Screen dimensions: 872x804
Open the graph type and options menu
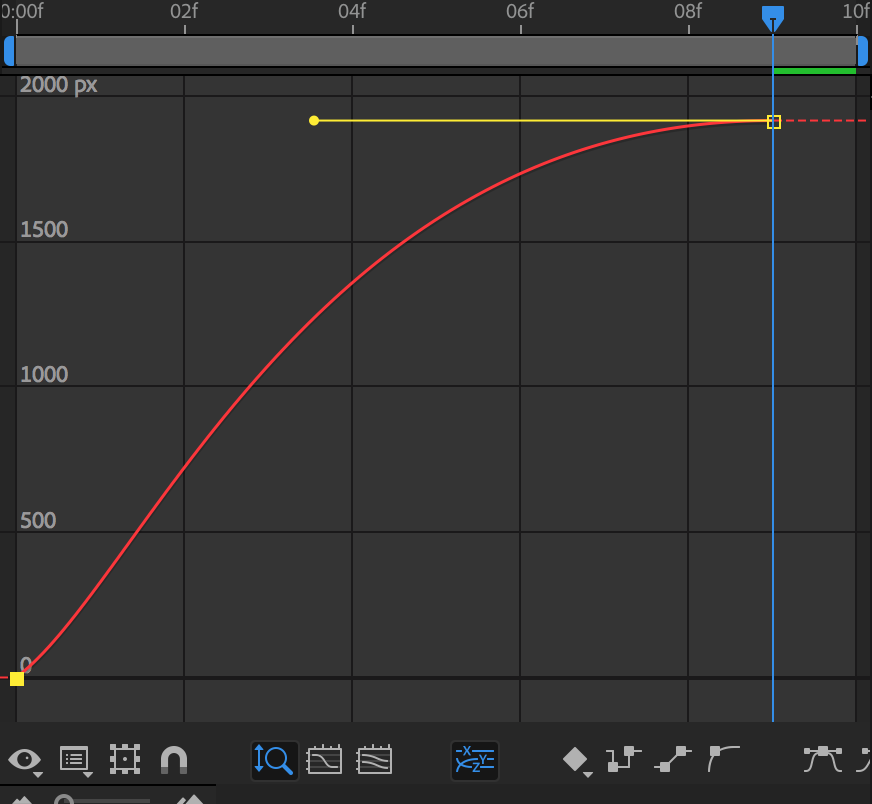point(75,760)
